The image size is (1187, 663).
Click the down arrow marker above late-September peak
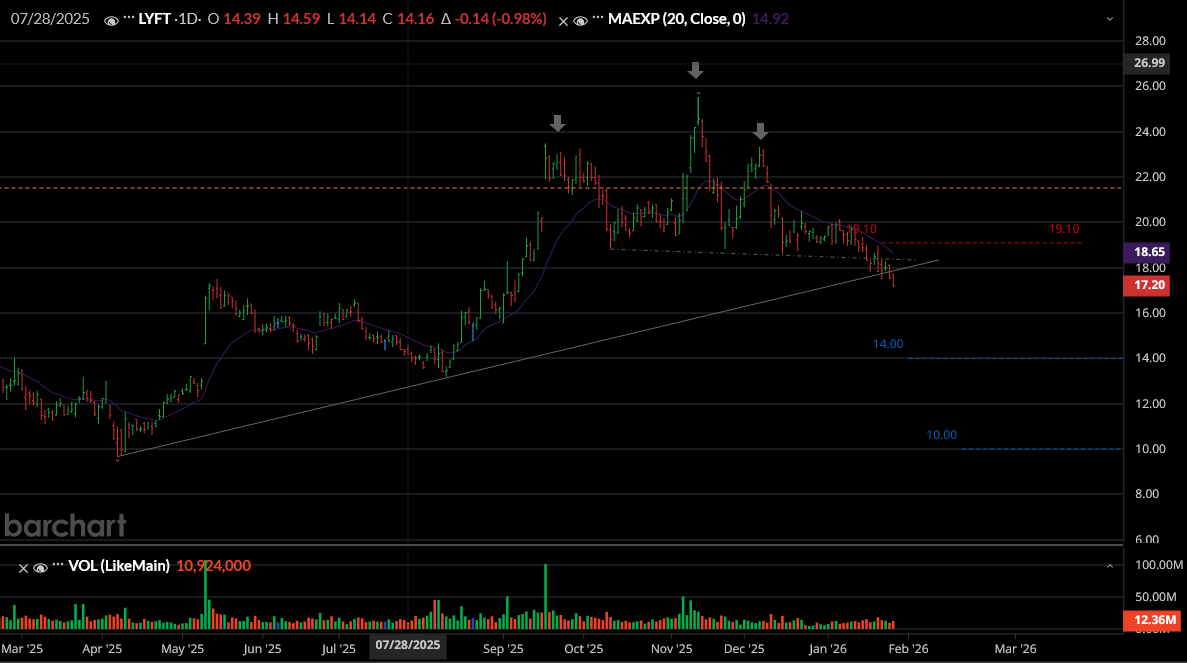(x=557, y=123)
